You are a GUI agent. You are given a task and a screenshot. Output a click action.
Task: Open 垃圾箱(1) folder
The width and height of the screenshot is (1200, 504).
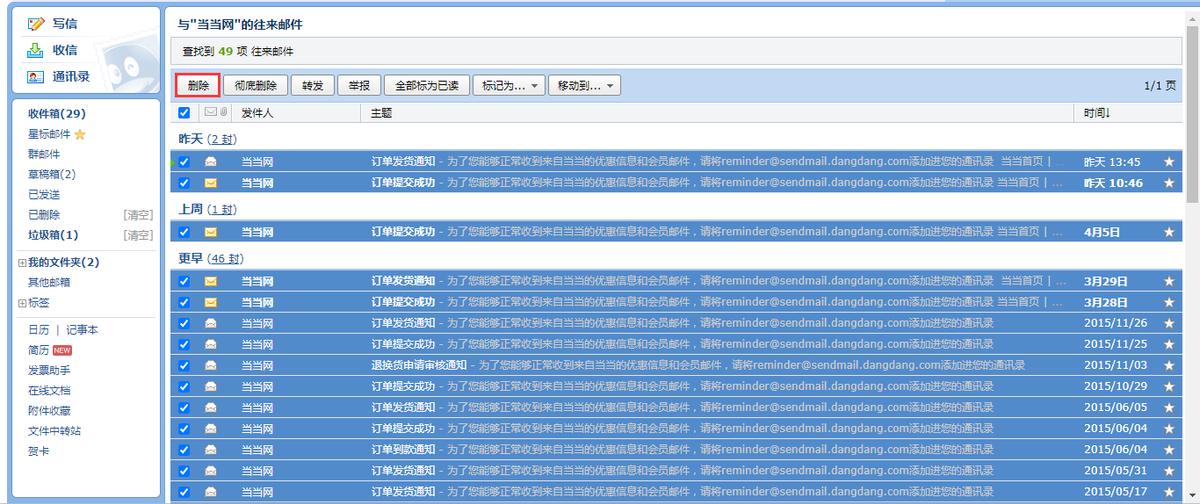coord(53,235)
